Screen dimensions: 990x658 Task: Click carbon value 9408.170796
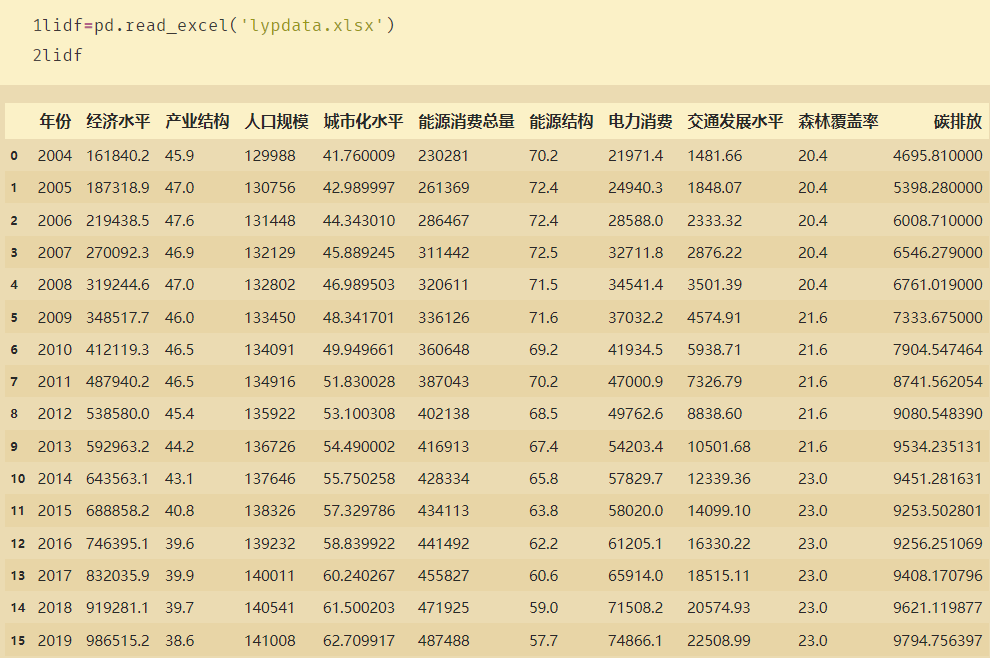click(938, 576)
